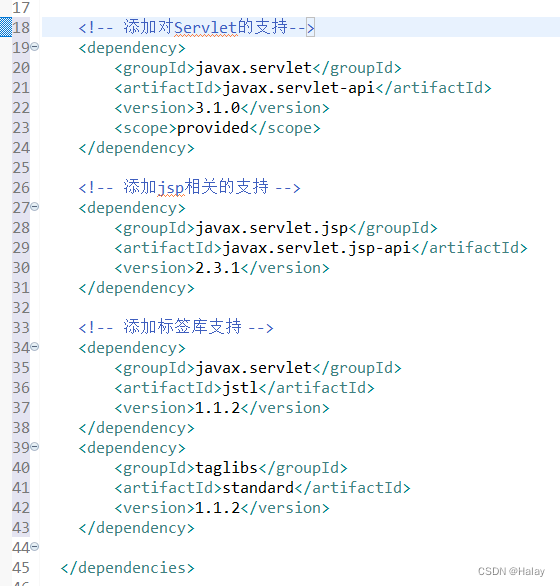The image size is (560, 586).
Task: Click groupId value javax.servlet on line 20
Action: tap(253, 68)
